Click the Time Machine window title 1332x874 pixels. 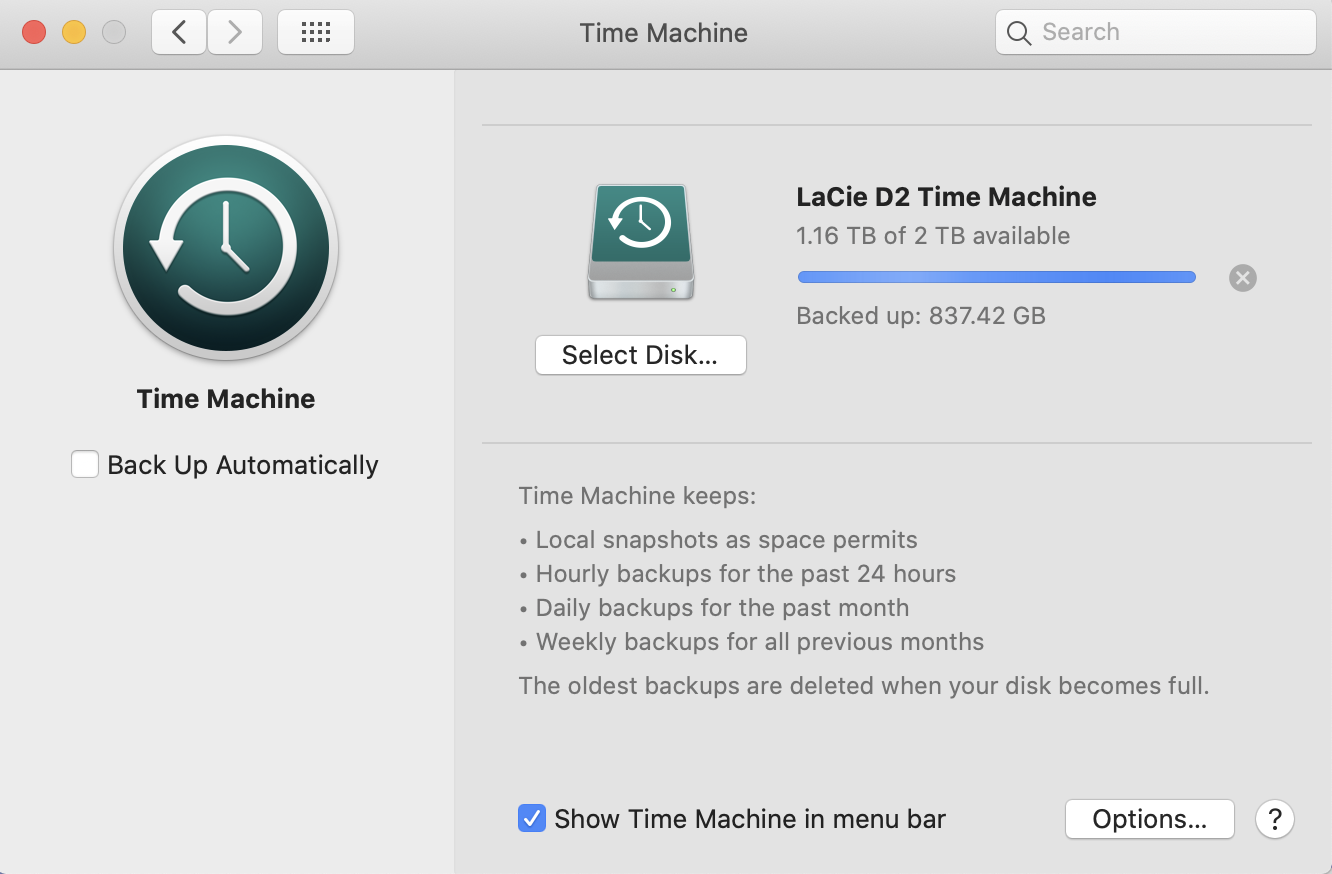click(x=663, y=32)
